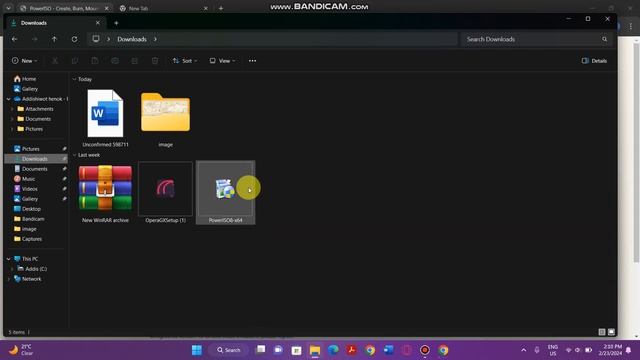Open the Sort dropdown
This screenshot has width=640, height=360.
coord(185,61)
